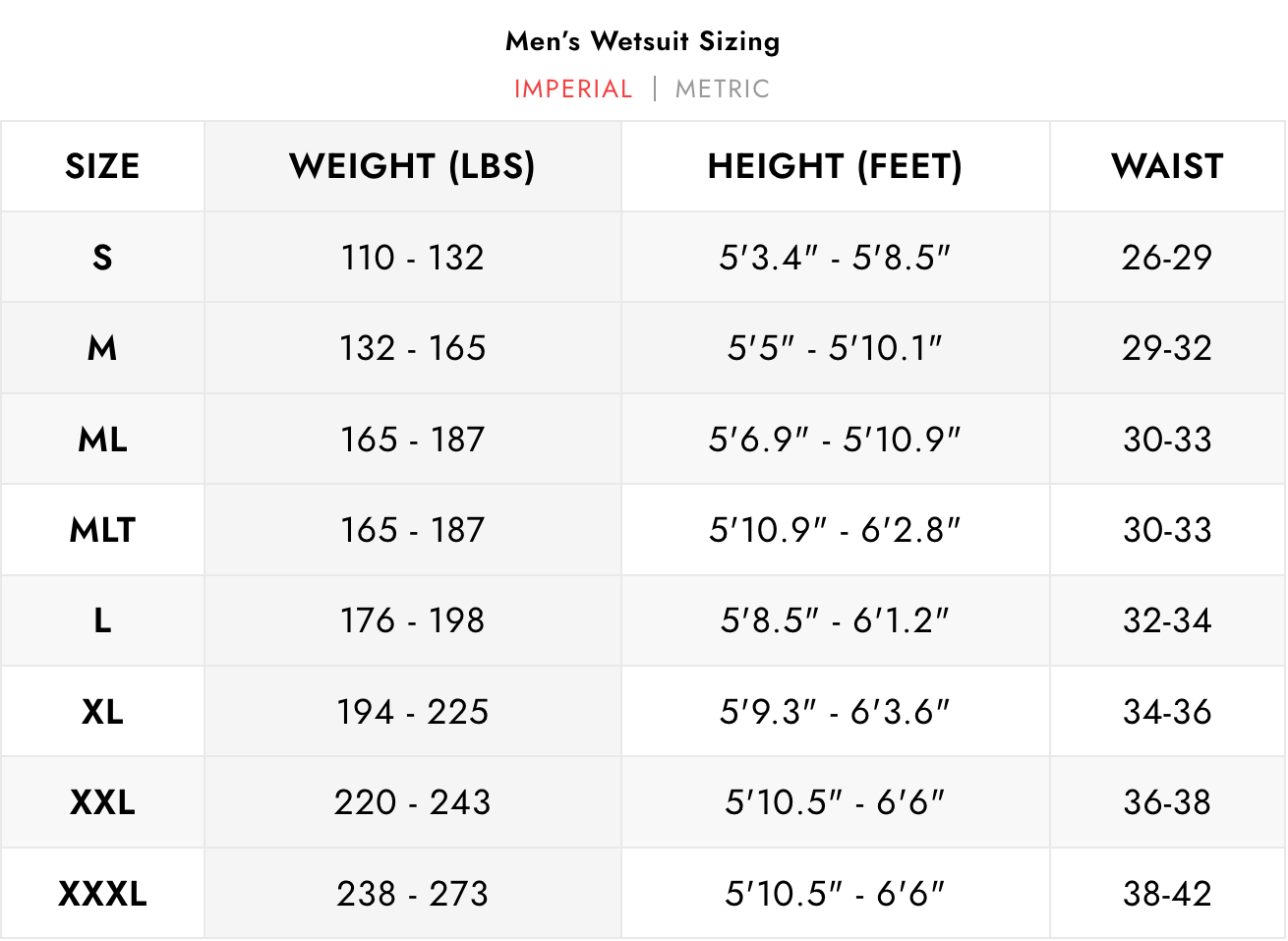Select the S size row label
Viewport: 1288px width, 941px height.
tap(102, 258)
